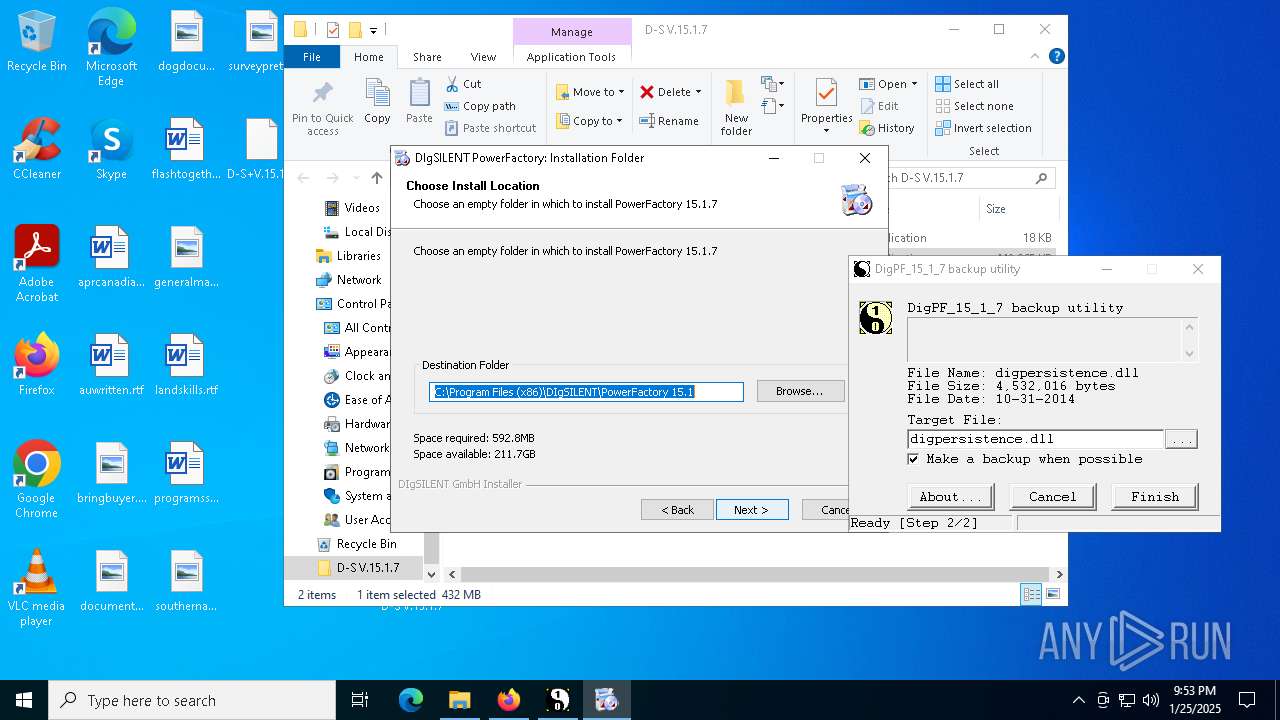Click Rename in the ribbon

click(669, 121)
